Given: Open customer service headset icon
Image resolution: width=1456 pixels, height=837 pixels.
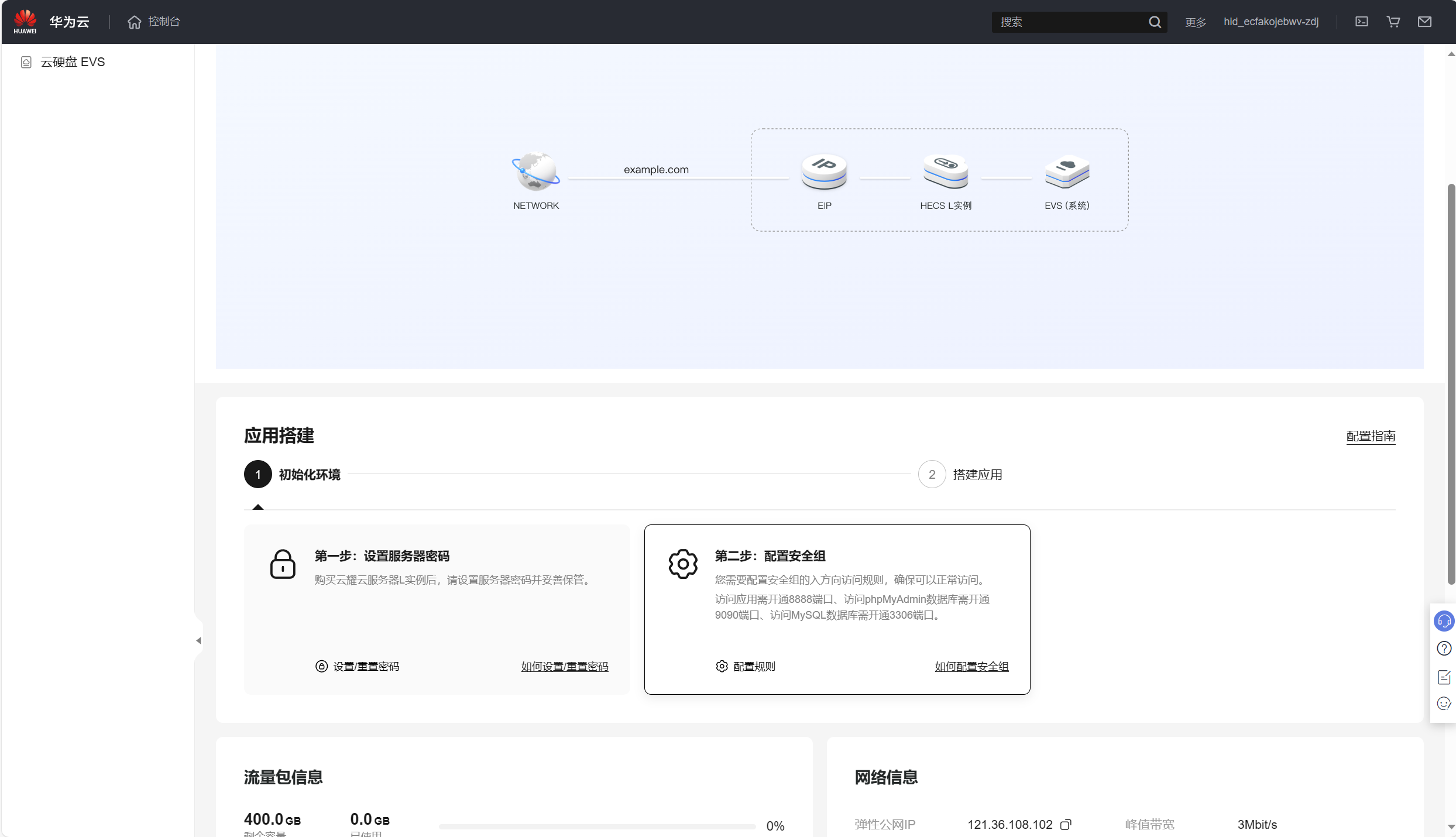Looking at the screenshot, I should coord(1444,621).
